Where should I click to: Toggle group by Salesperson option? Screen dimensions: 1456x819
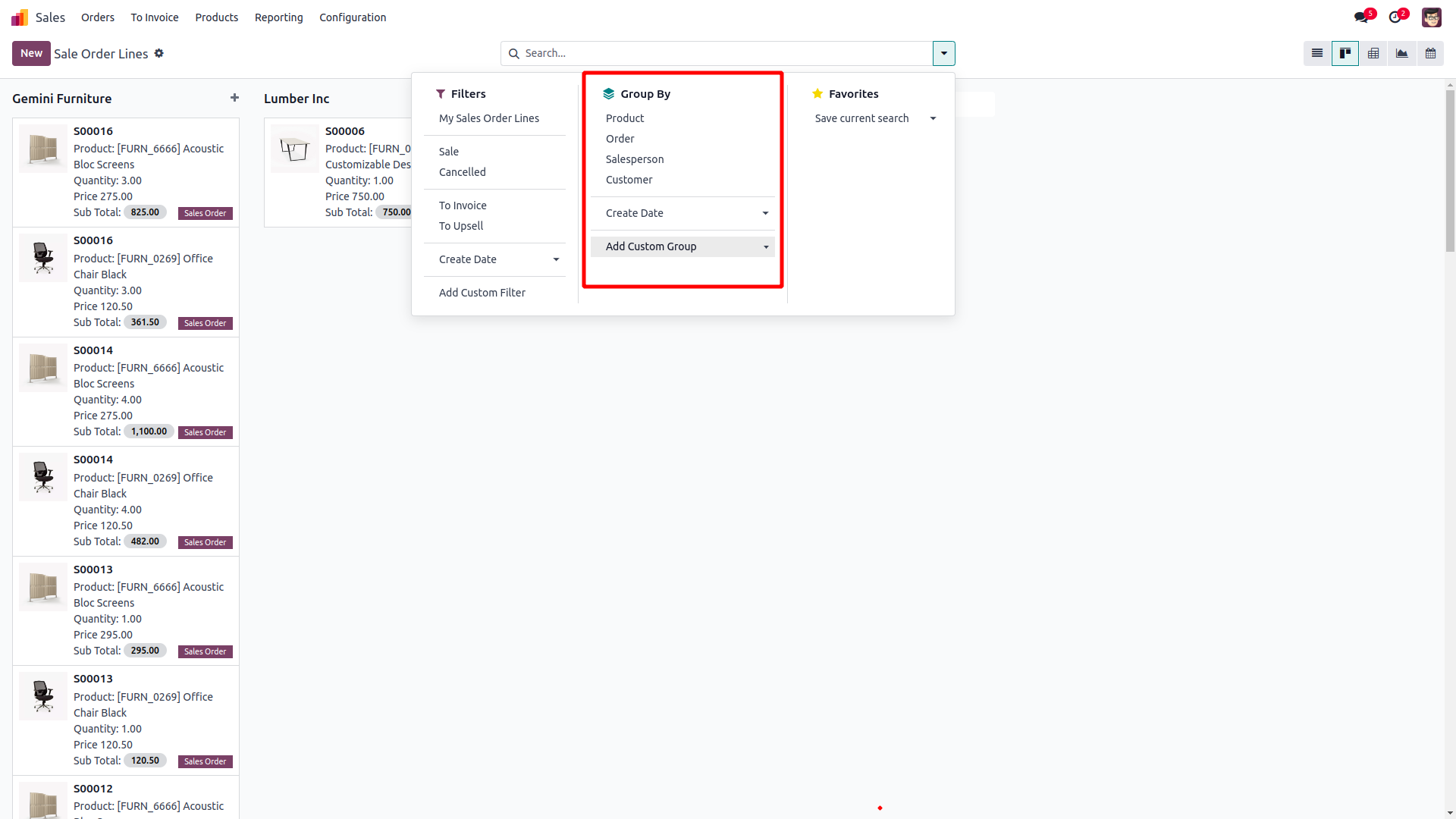(635, 159)
